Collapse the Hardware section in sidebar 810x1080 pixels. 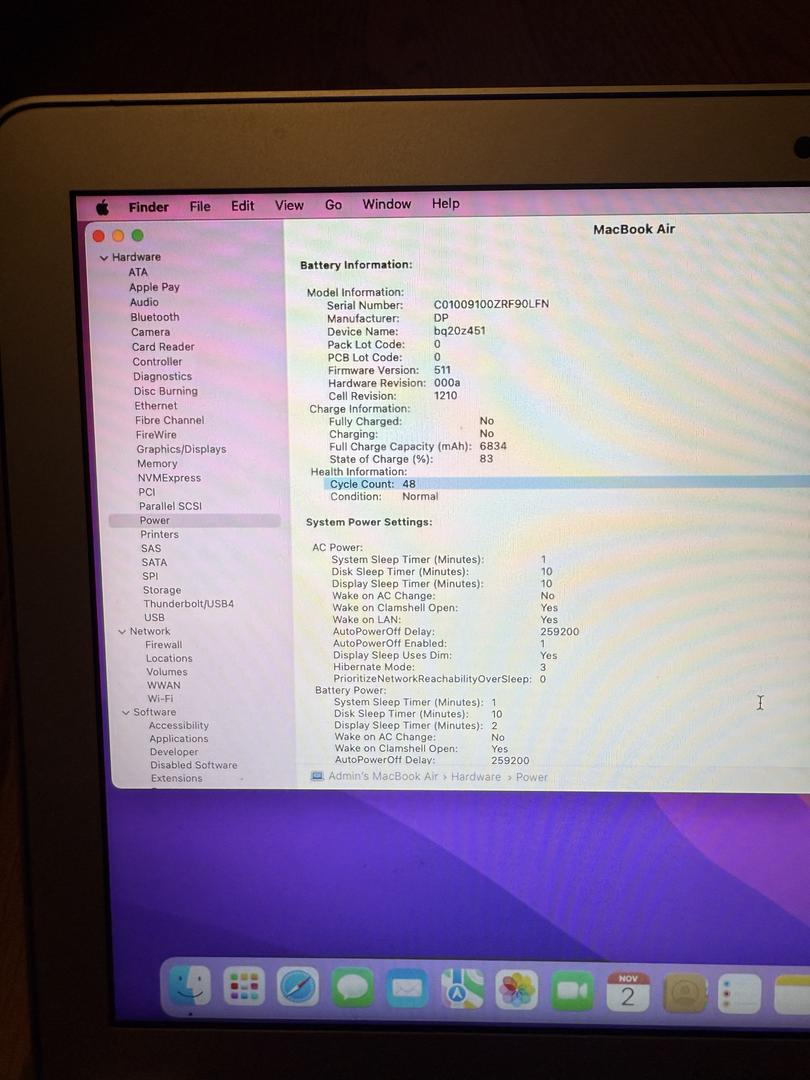pos(104,258)
